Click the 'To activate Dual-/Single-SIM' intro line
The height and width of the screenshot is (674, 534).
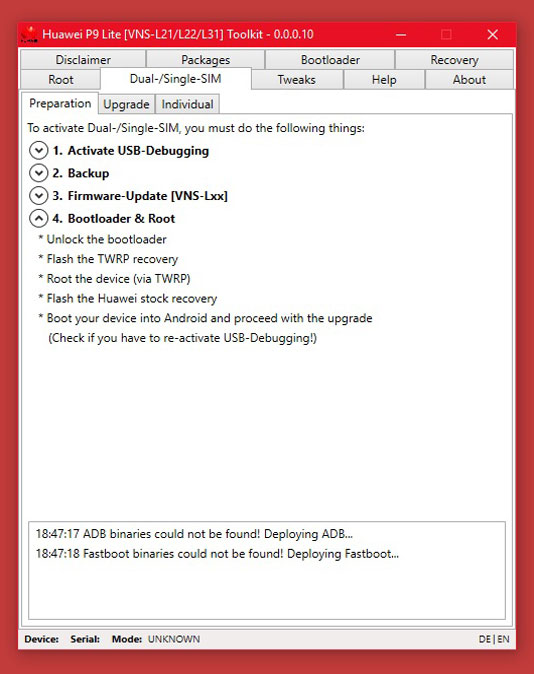click(196, 128)
